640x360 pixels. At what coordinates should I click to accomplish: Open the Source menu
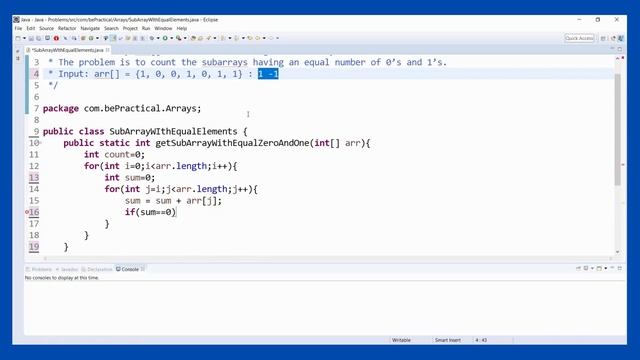coord(46,28)
